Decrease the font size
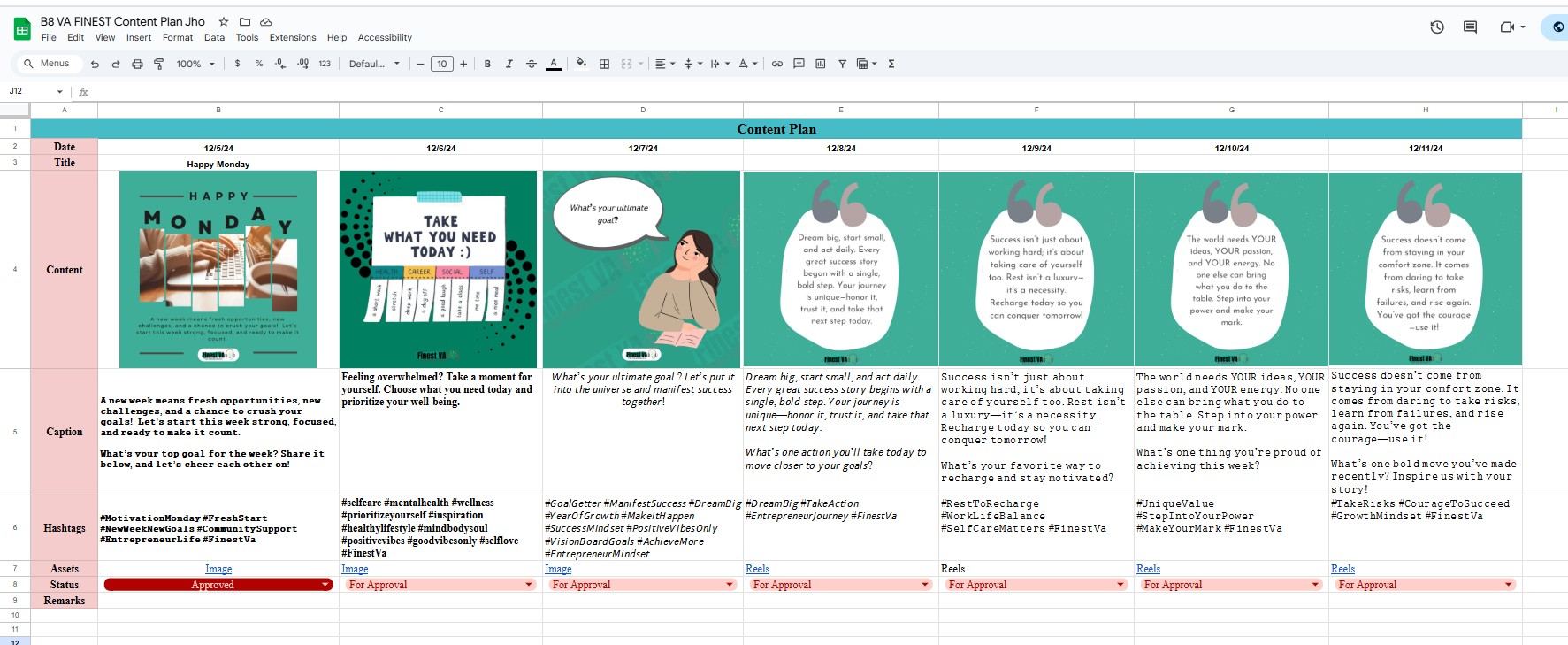Screen dimensions: 1568x645 [421, 64]
